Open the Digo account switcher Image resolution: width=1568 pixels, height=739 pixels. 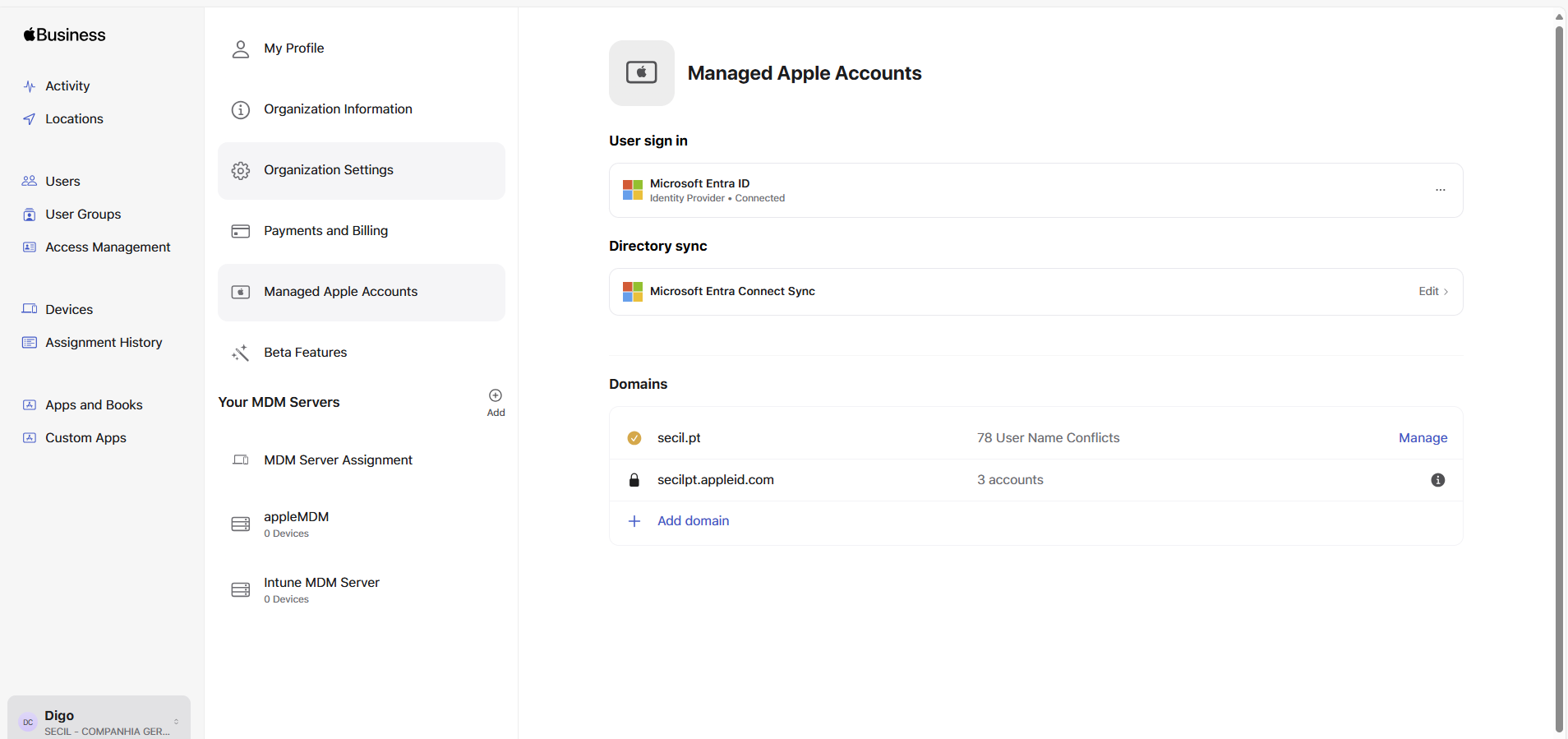[99, 722]
